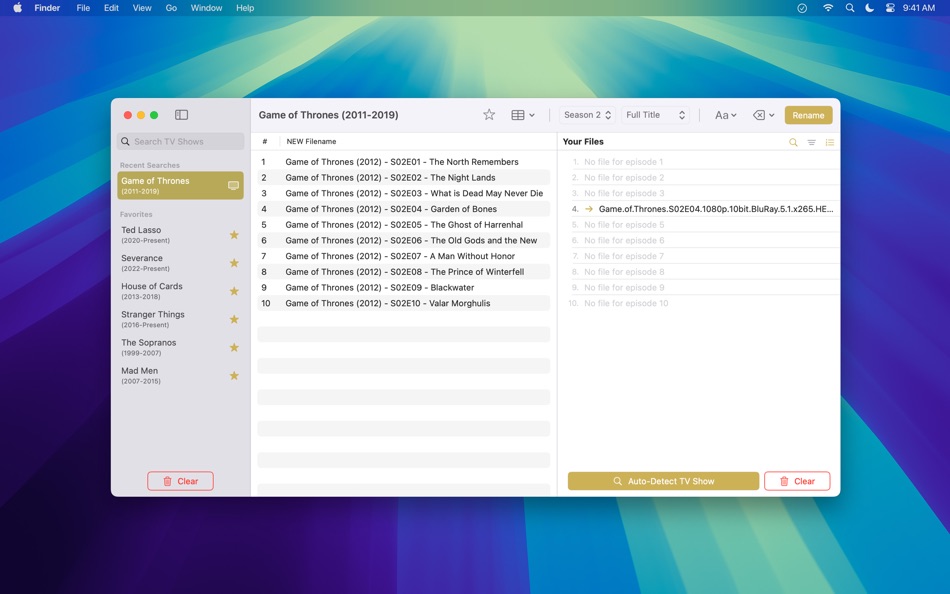The height and width of the screenshot is (594, 950).
Task: Click No file for episode 10 placeholder
Action: (626, 303)
